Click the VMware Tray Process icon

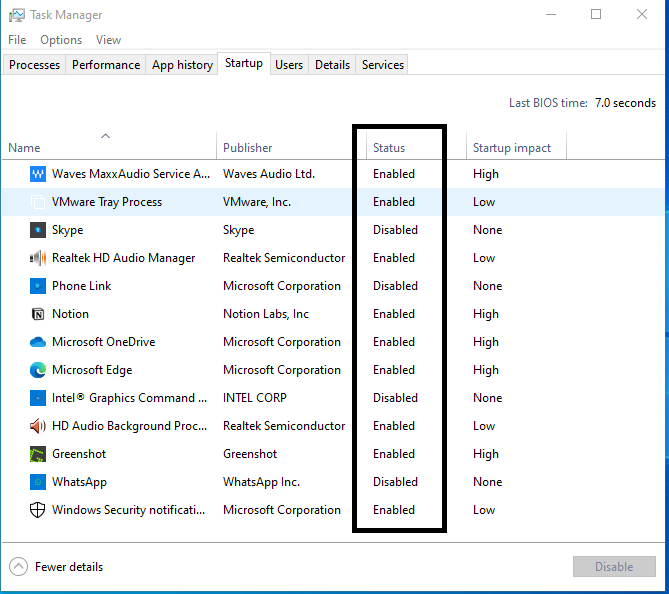(38, 202)
